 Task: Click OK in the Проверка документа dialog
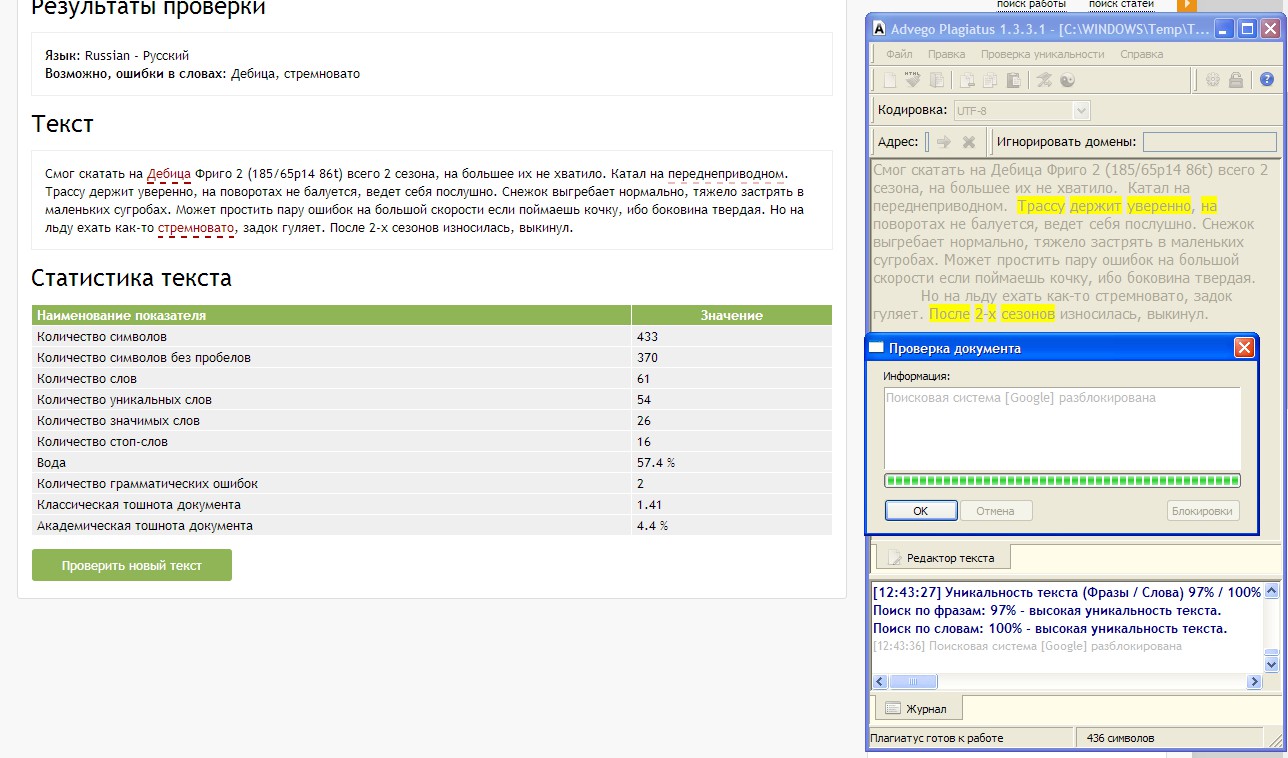click(921, 511)
